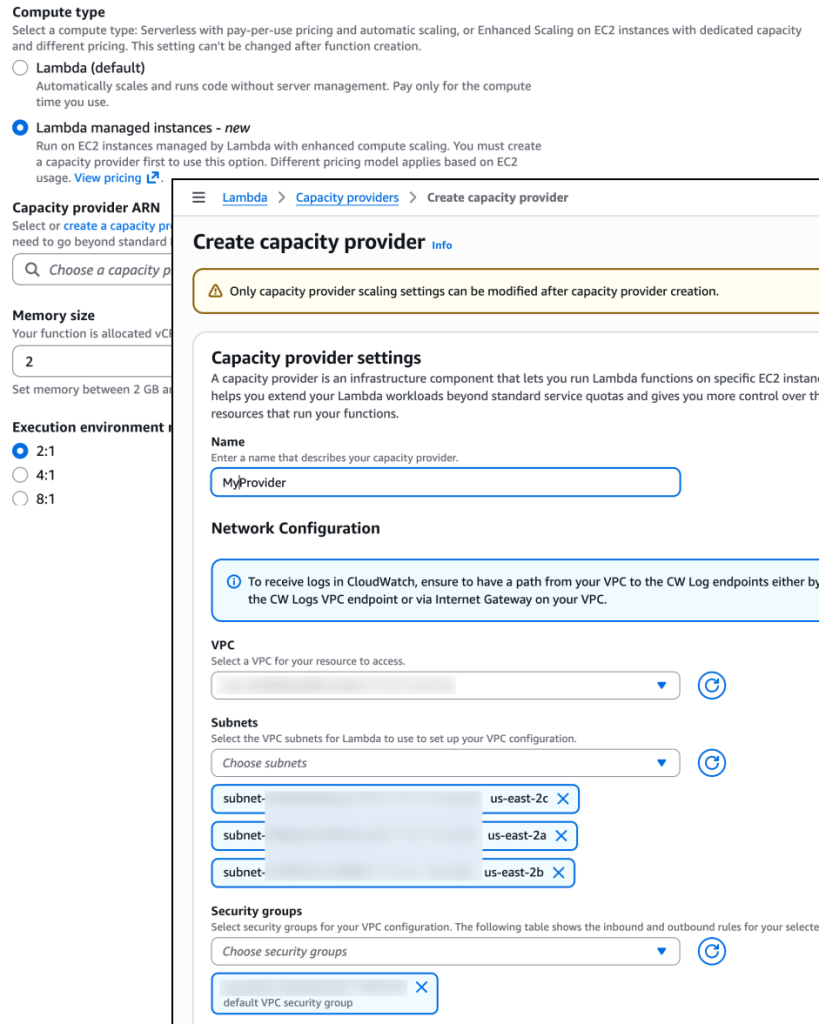The height and width of the screenshot is (1024, 819).
Task: Refresh the VPC list
Action: pos(711,685)
